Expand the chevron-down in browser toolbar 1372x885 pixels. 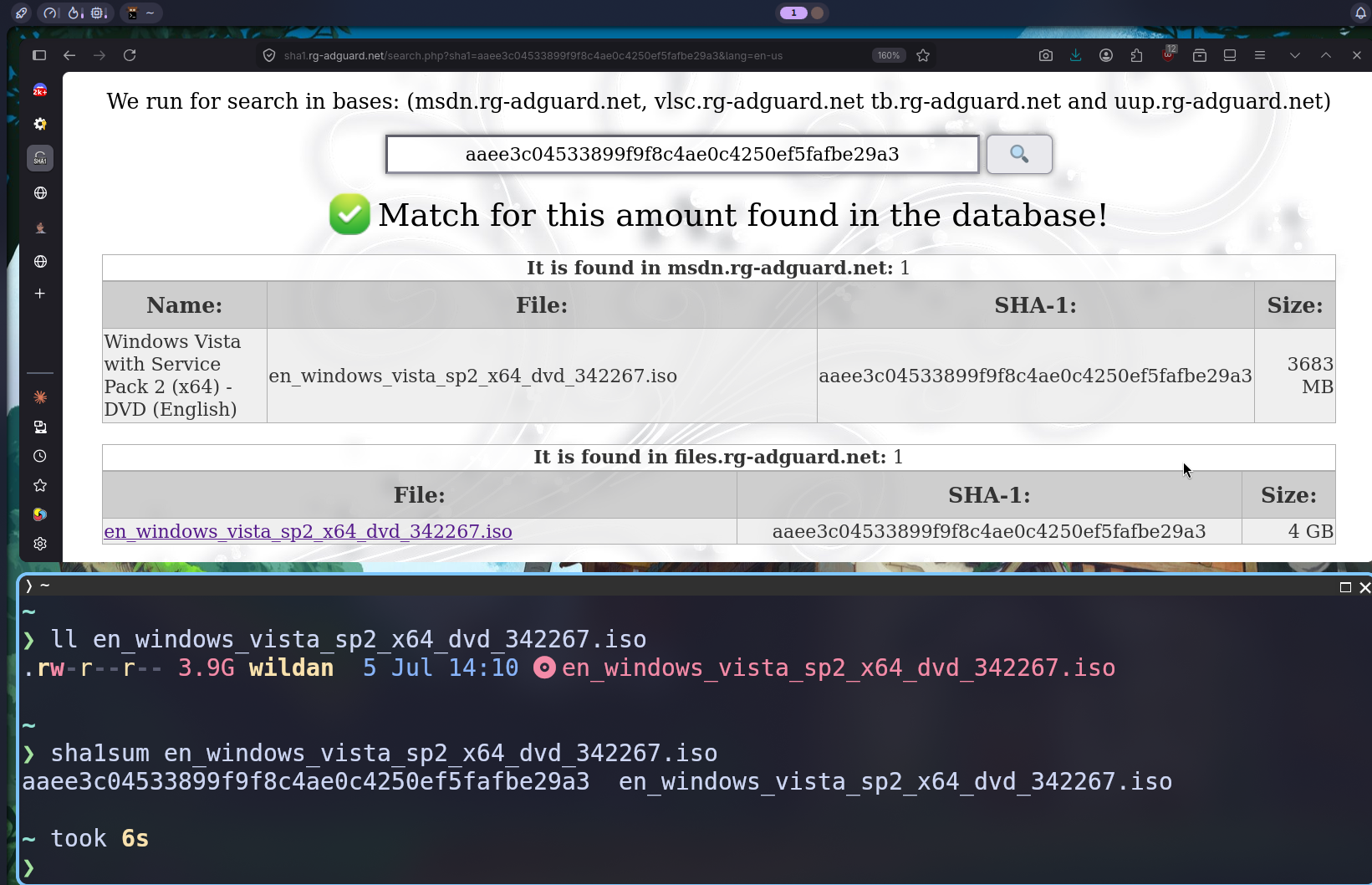click(1295, 55)
